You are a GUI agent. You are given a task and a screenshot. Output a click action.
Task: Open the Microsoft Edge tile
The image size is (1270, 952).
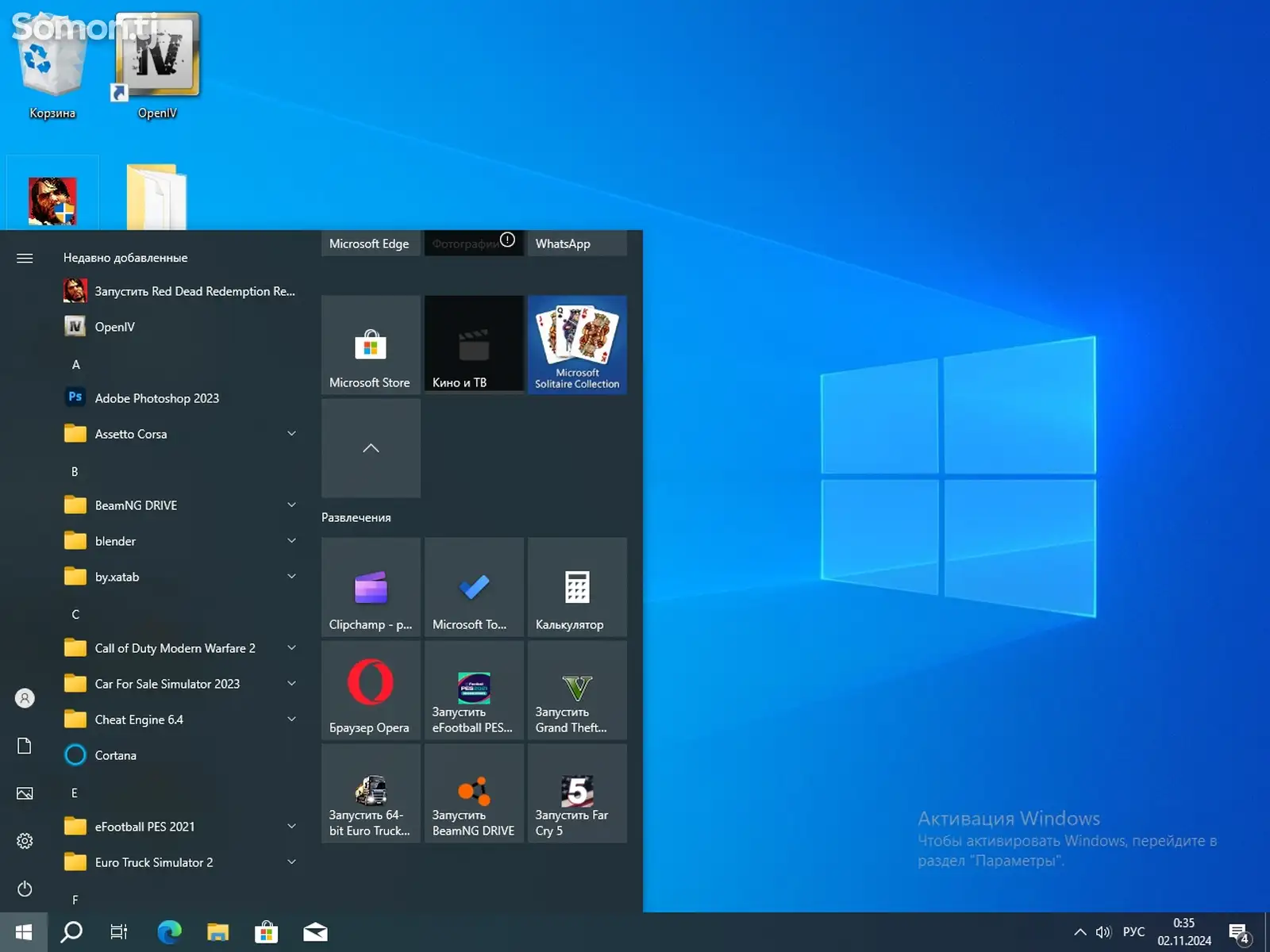point(371,244)
